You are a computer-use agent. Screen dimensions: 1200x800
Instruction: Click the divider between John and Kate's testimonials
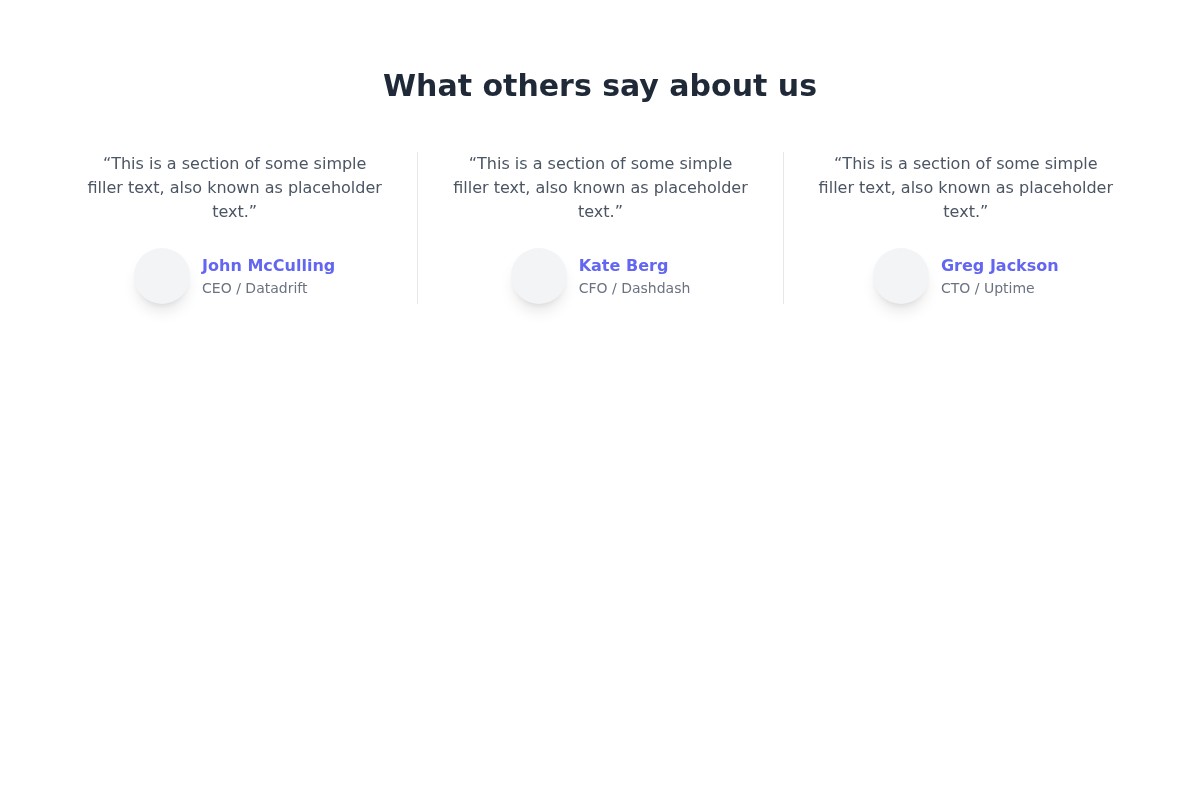tap(417, 228)
